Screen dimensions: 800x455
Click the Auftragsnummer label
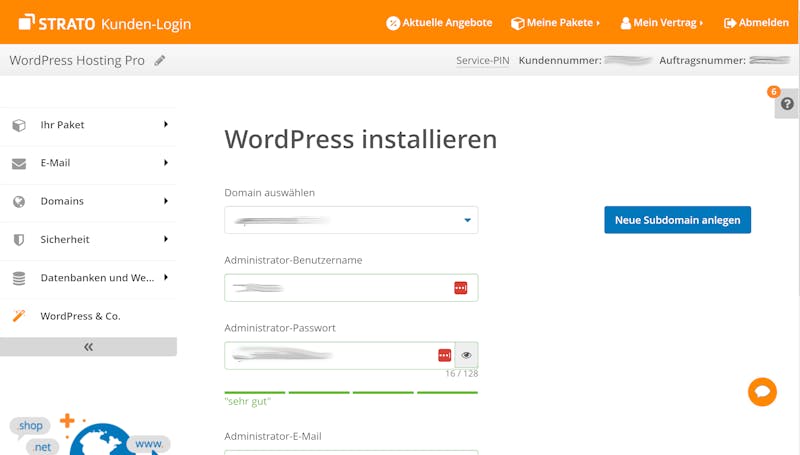pyautogui.click(x=703, y=60)
